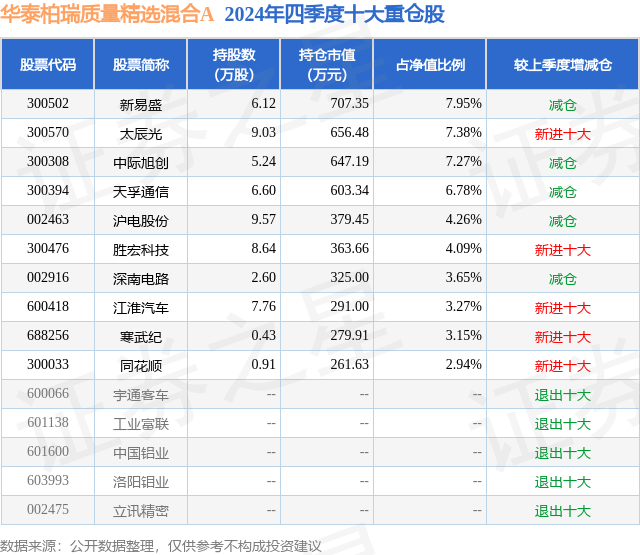Viewport: 640px width, 555px height.
Task: Select the stock name 天孚通信
Action: [x=141, y=192]
